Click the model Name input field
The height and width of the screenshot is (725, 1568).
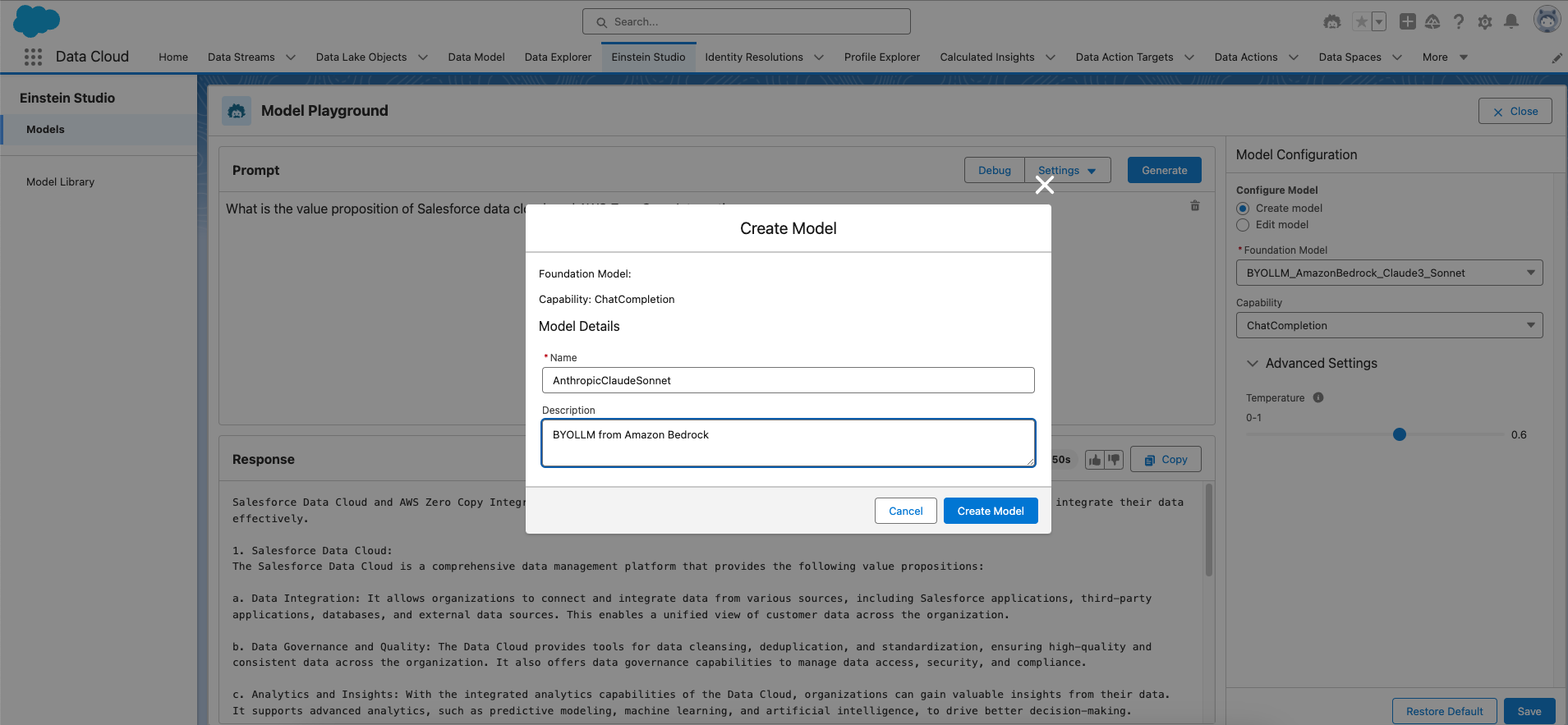pos(789,380)
